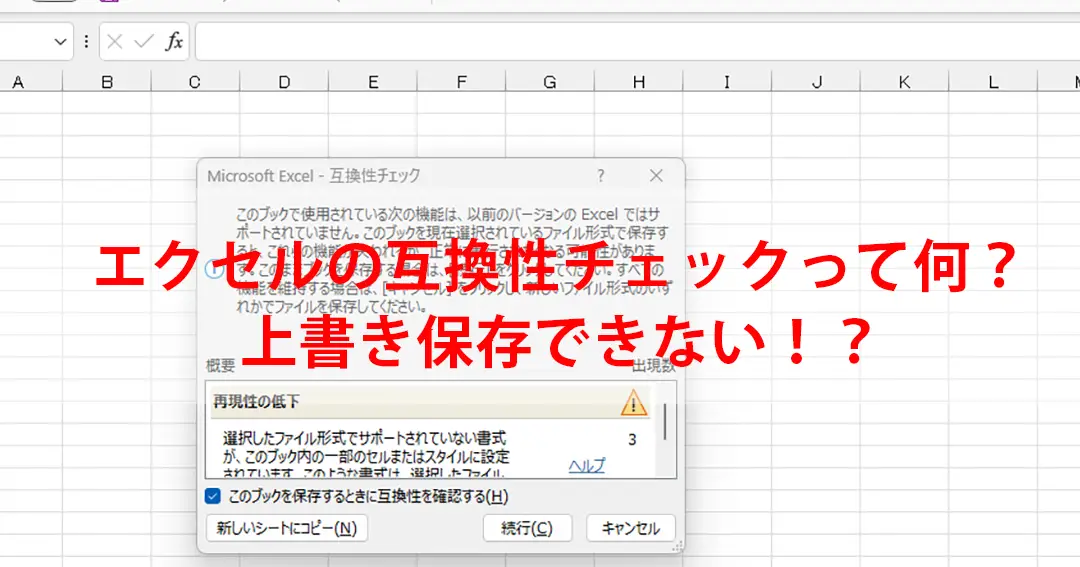Screen dimensions: 1080x567
Task: Select the column H header
Action: [x=638, y=83]
